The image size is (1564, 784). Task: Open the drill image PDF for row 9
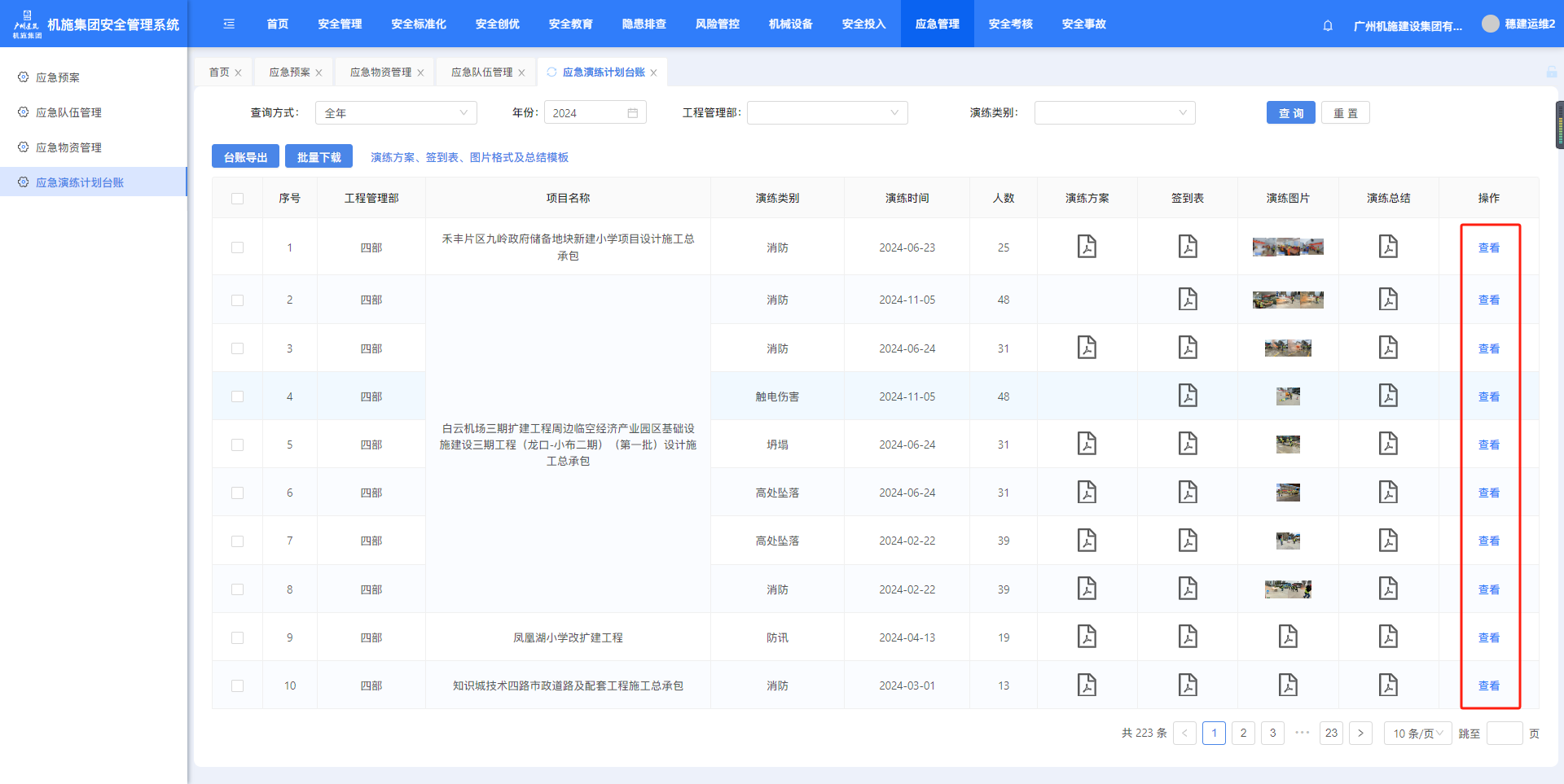(x=1288, y=637)
